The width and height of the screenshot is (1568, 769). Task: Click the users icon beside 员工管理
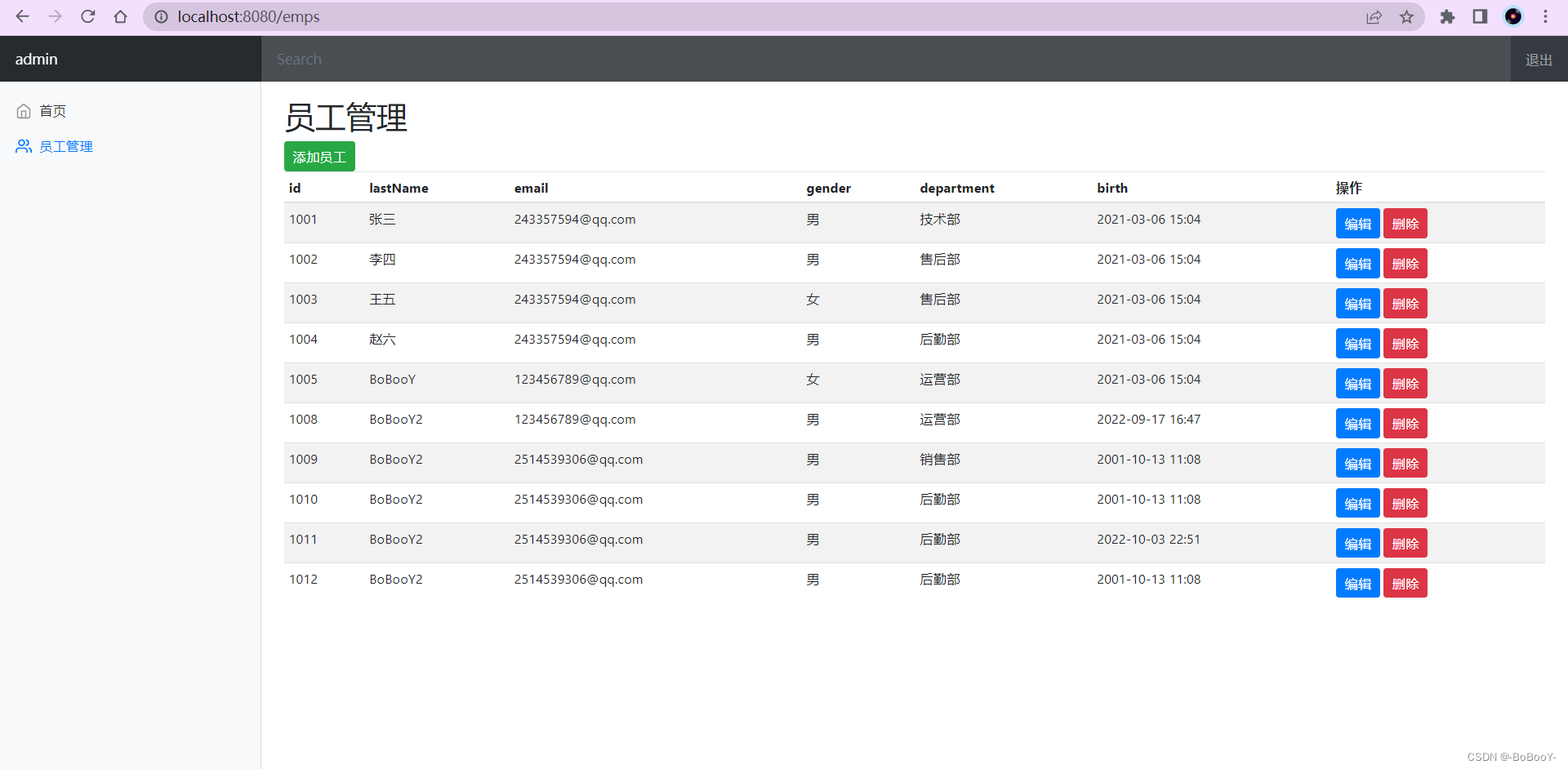[x=24, y=146]
